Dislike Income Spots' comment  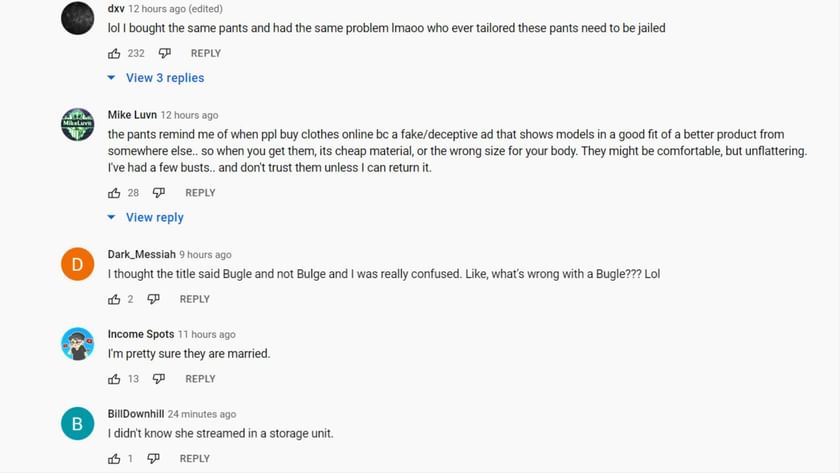[x=158, y=379]
